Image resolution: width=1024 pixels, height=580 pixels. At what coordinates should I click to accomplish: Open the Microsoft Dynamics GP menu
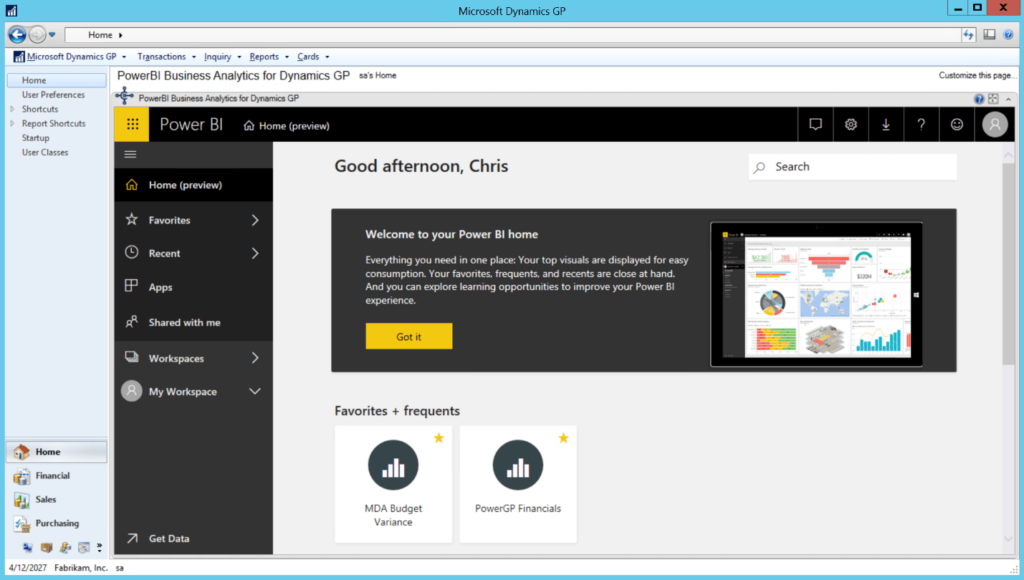[x=70, y=57]
